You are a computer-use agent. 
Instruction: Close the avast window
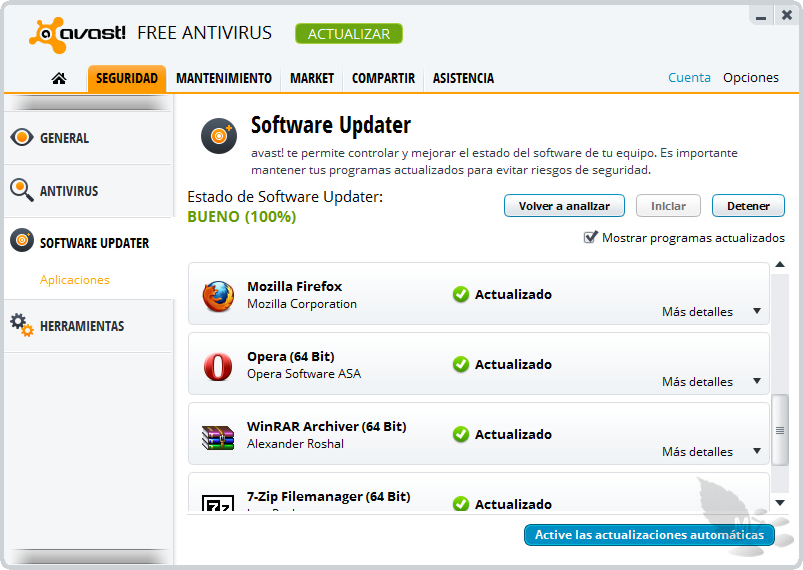pyautogui.click(x=787, y=15)
